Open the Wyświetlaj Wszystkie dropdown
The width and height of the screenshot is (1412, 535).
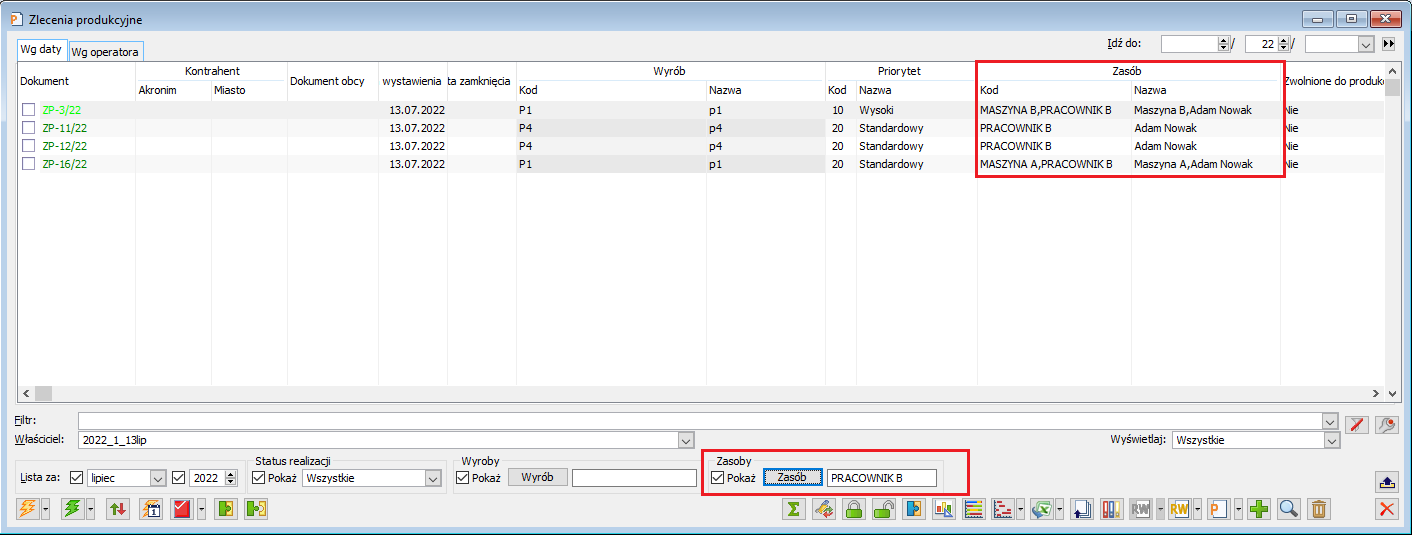click(x=1332, y=440)
